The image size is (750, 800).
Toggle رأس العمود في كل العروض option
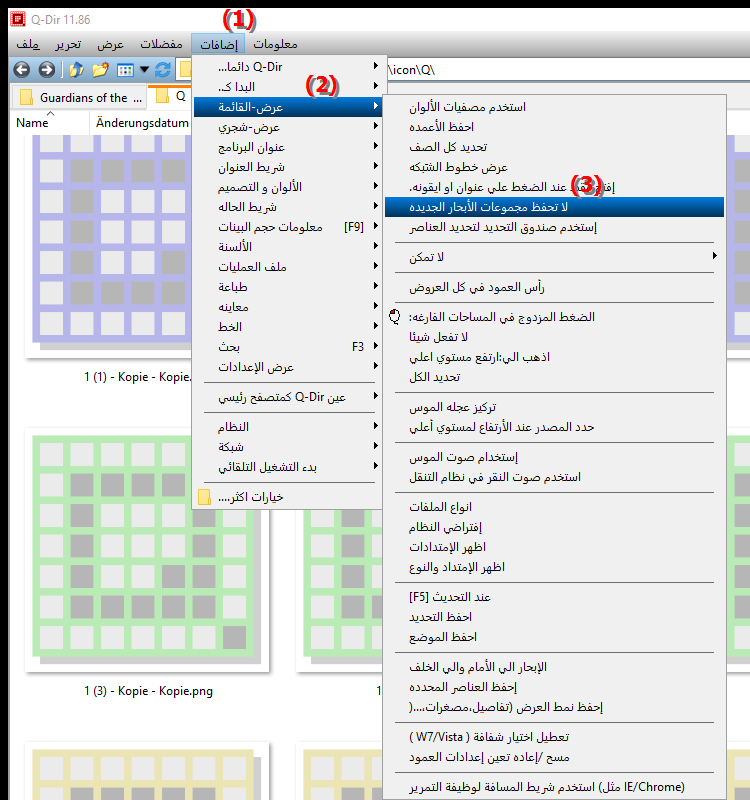click(x=554, y=287)
